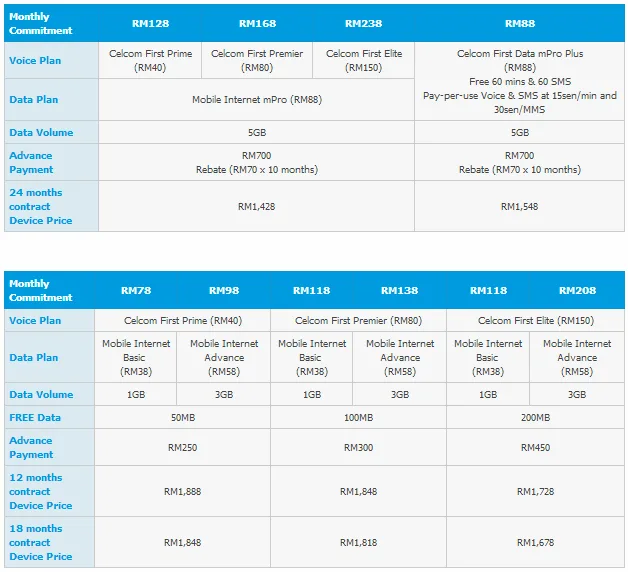Click the Celcom First Data mPro Plus text
Image resolution: width=628 pixels, height=572 pixels.
(519, 54)
